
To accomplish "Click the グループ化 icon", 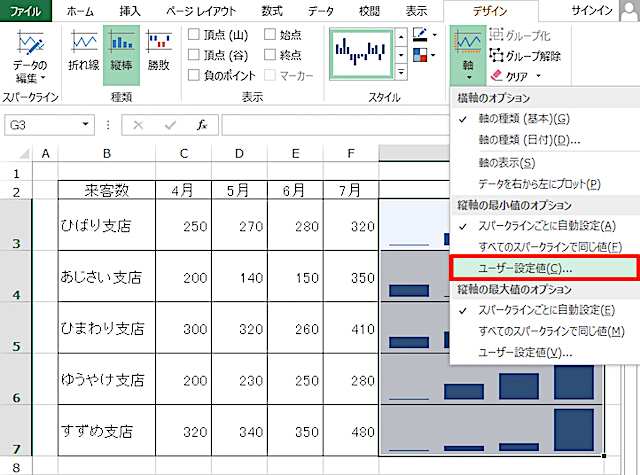I will tap(496, 35).
